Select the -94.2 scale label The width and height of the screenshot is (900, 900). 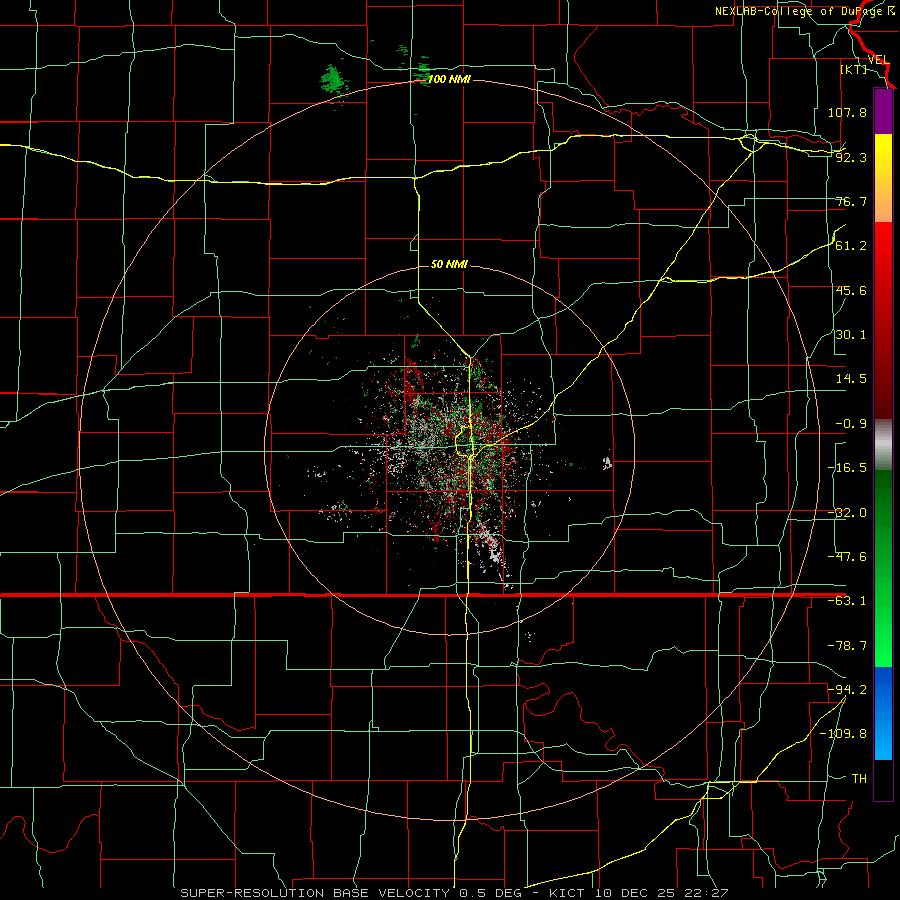pos(847,690)
